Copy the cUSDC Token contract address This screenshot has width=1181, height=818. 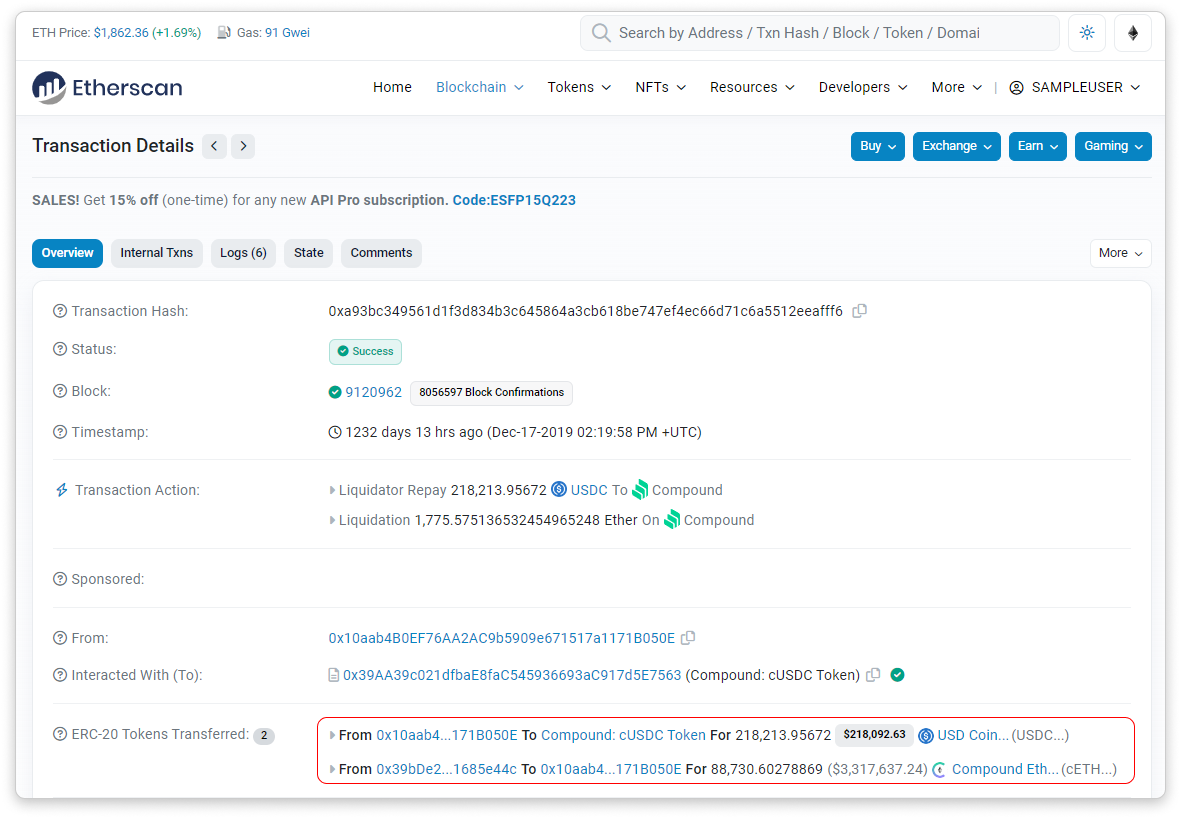click(x=873, y=675)
